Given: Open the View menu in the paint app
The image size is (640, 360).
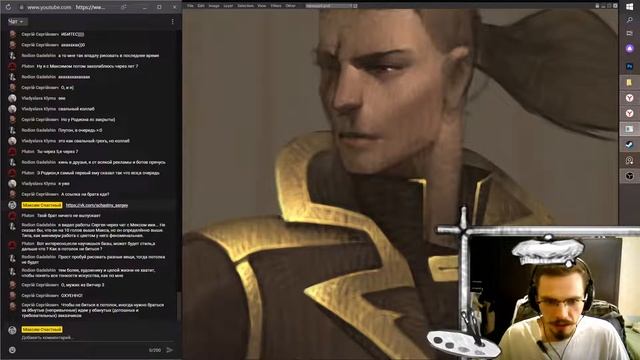Looking at the screenshot, I should (x=262, y=6).
